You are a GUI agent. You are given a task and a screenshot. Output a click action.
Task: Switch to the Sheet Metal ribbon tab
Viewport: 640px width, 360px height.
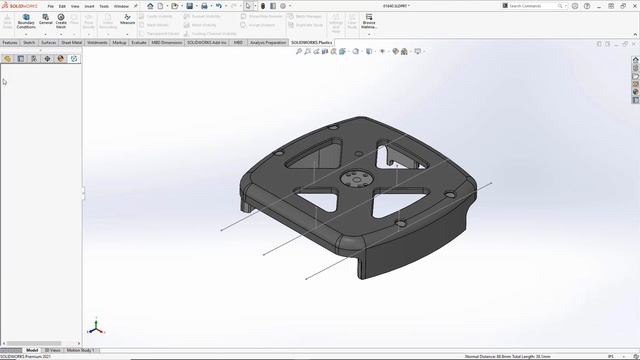pyautogui.click(x=71, y=42)
